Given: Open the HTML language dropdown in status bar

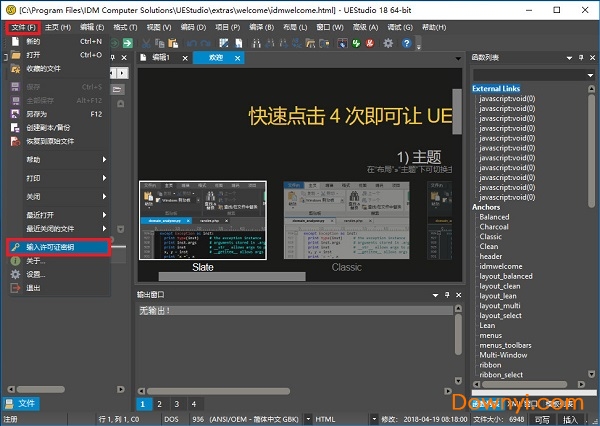Looking at the screenshot, I should pyautogui.click(x=374, y=419).
